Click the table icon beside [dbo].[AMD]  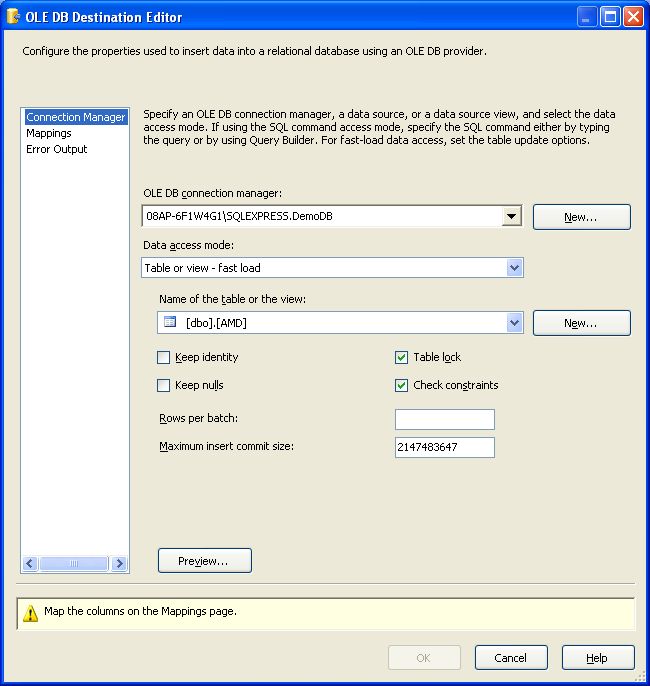point(170,322)
